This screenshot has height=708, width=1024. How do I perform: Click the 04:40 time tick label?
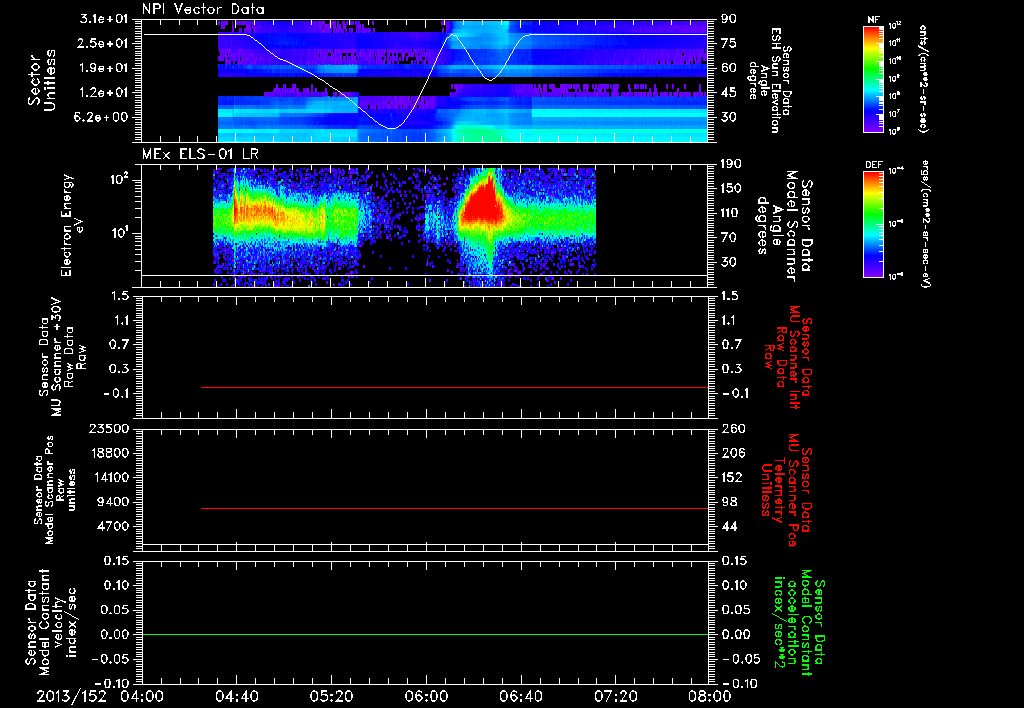(x=236, y=696)
